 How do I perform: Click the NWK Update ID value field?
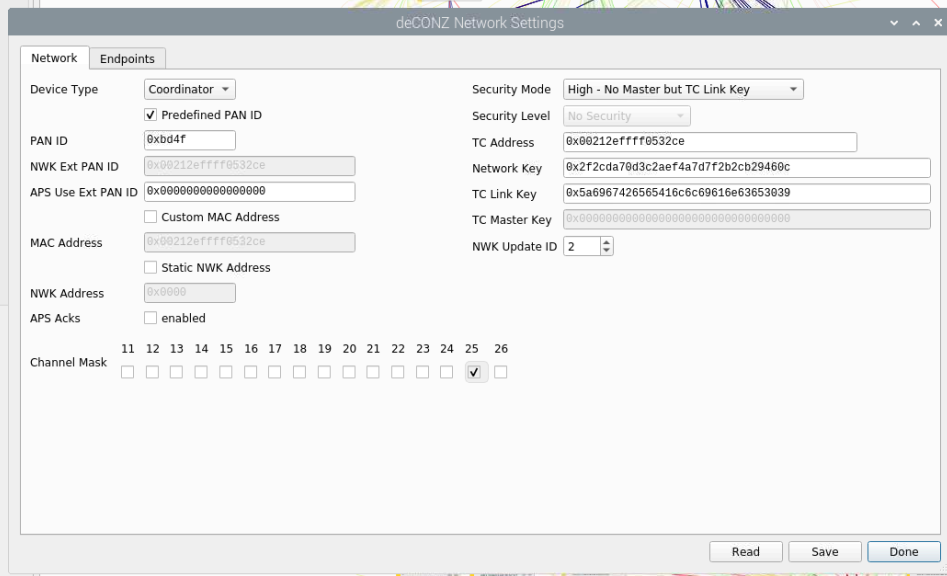tap(582, 246)
